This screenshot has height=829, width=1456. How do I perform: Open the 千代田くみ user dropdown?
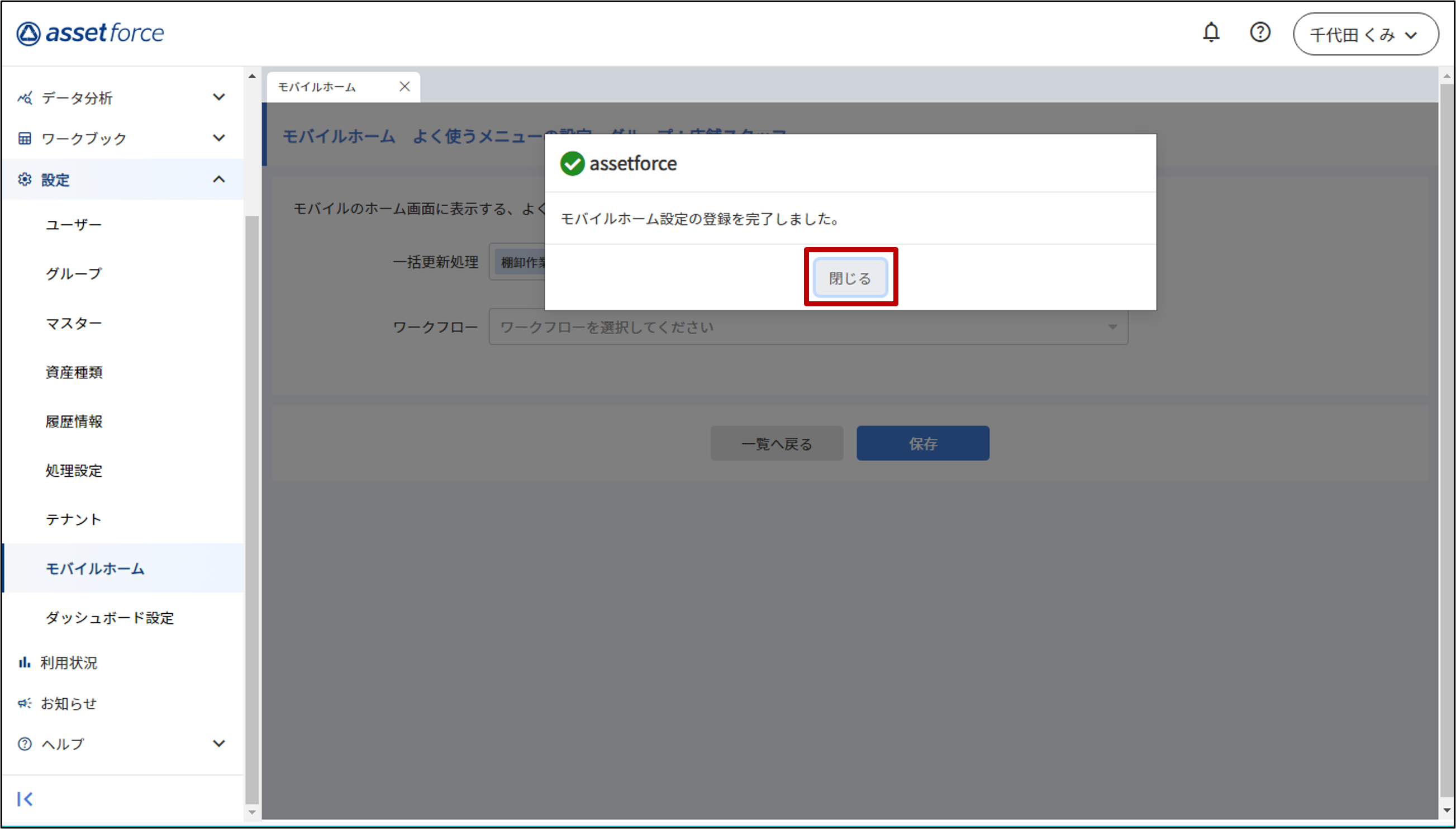[x=1365, y=35]
